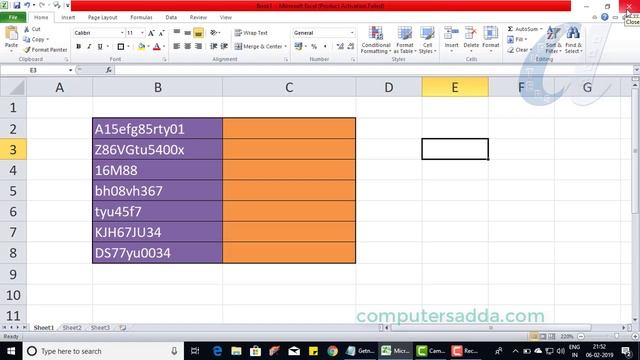The image size is (640, 360).
Task: Click the Paste clipboard icon
Action: click(x=11, y=34)
